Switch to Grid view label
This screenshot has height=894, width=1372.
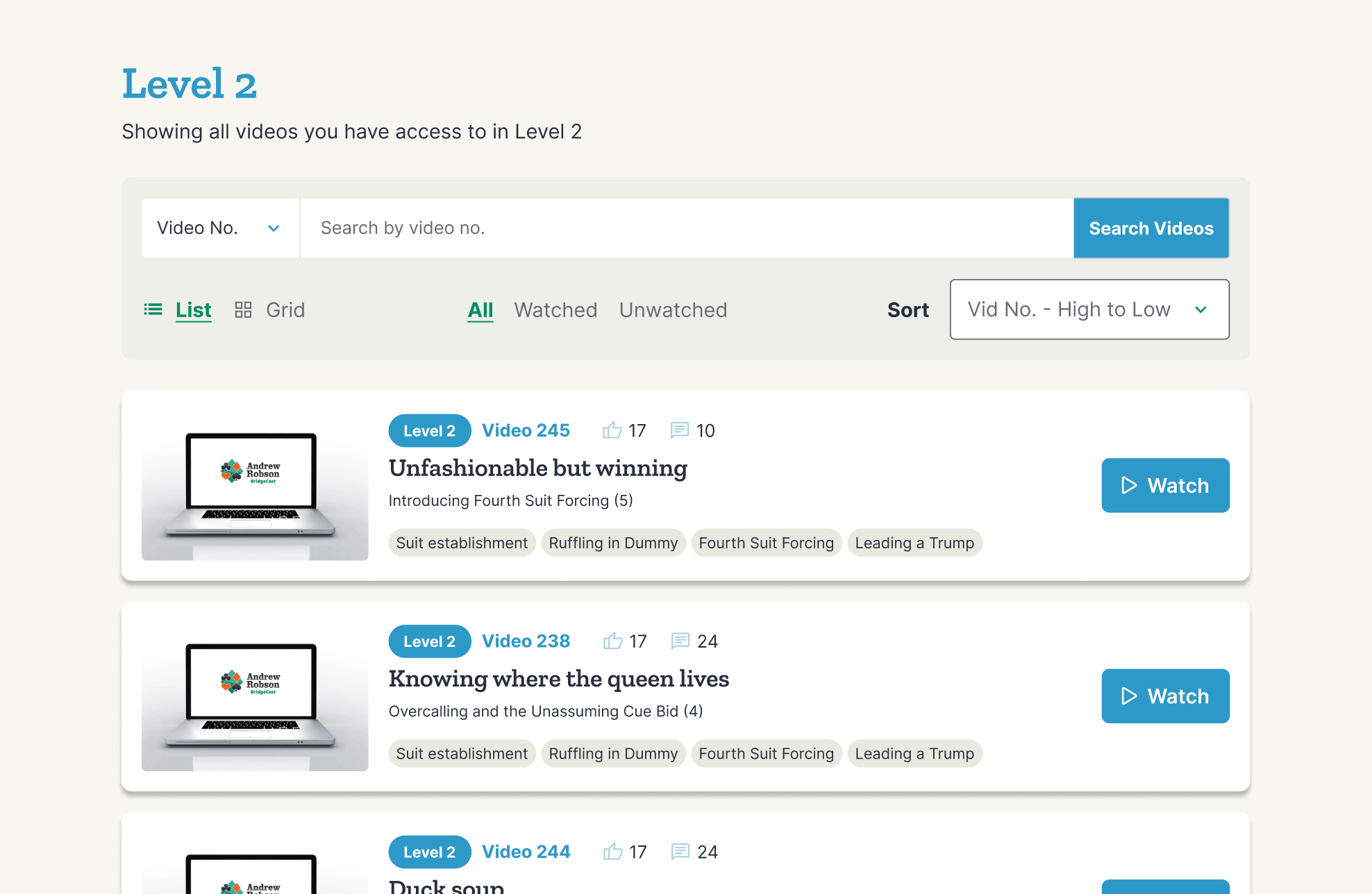coord(285,310)
